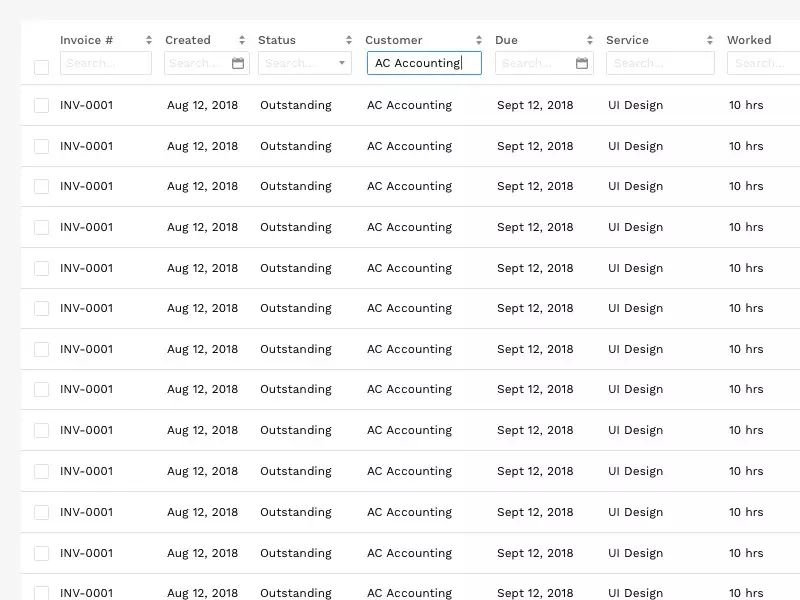
Task: Expand the Status filter dropdown
Action: pos(342,63)
